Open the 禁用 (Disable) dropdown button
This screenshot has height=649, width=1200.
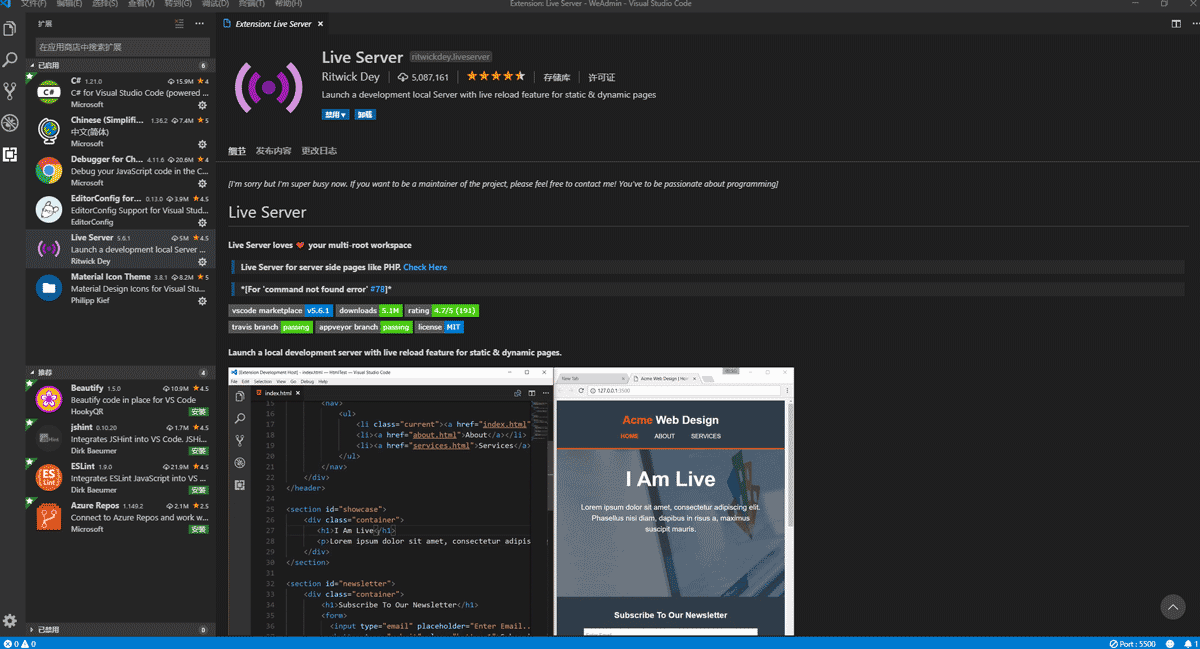tap(335, 115)
